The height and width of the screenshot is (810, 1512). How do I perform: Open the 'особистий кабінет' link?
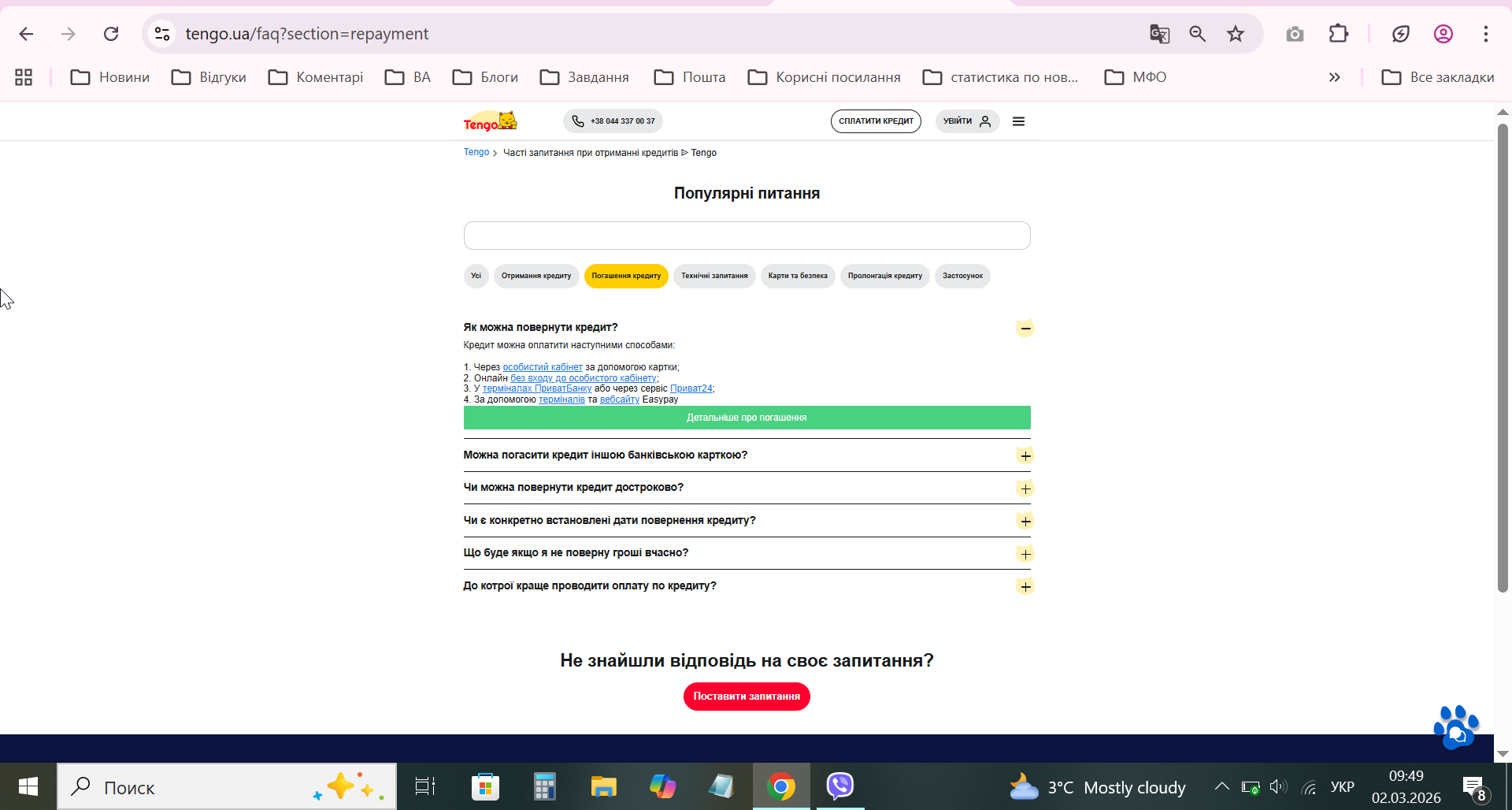point(543,367)
